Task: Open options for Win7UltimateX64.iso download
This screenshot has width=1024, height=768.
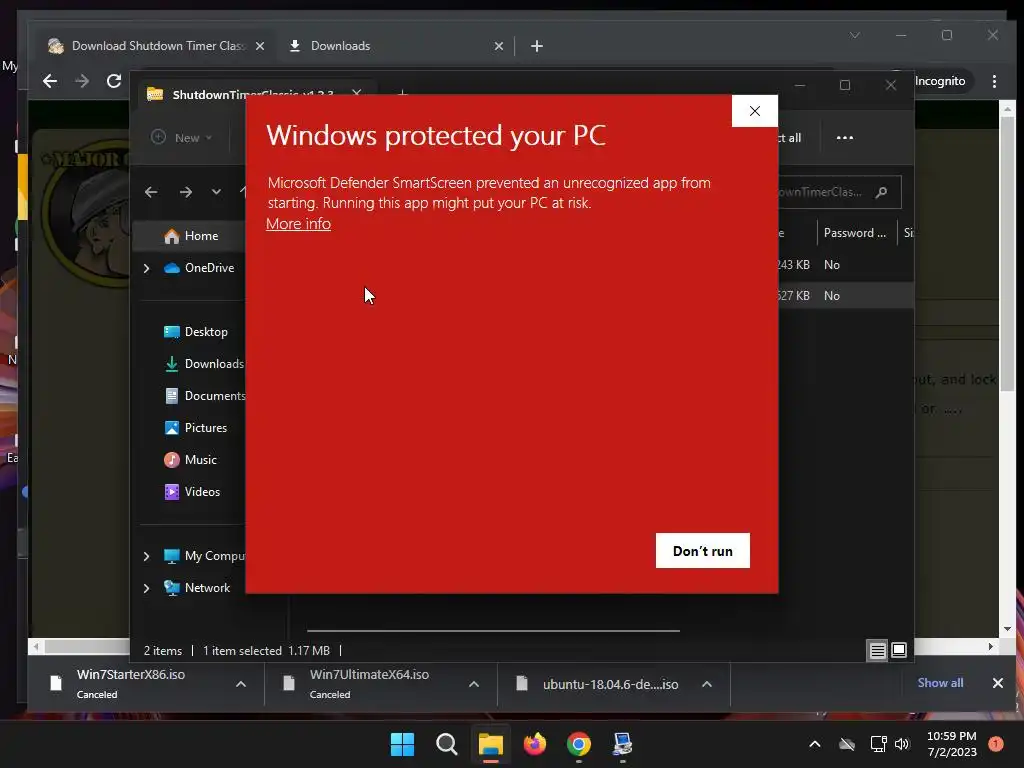Action: tap(474, 684)
